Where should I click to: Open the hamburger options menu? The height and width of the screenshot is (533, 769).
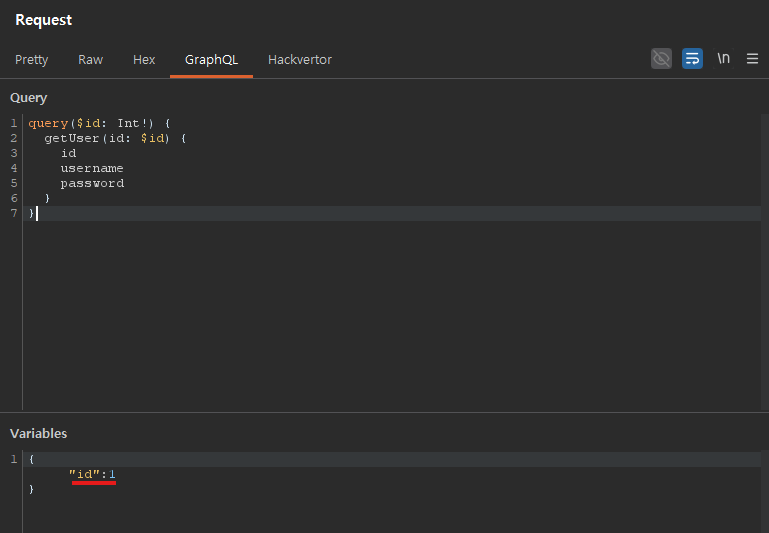coord(752,59)
